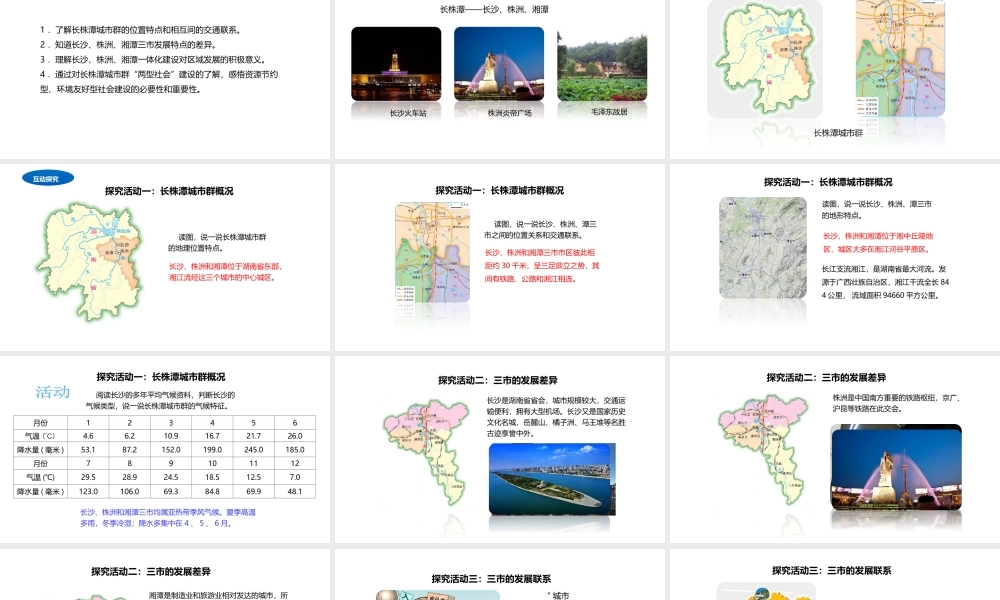Click the 毛泽东故居 caption text
The image size is (1000, 600).
tap(609, 112)
